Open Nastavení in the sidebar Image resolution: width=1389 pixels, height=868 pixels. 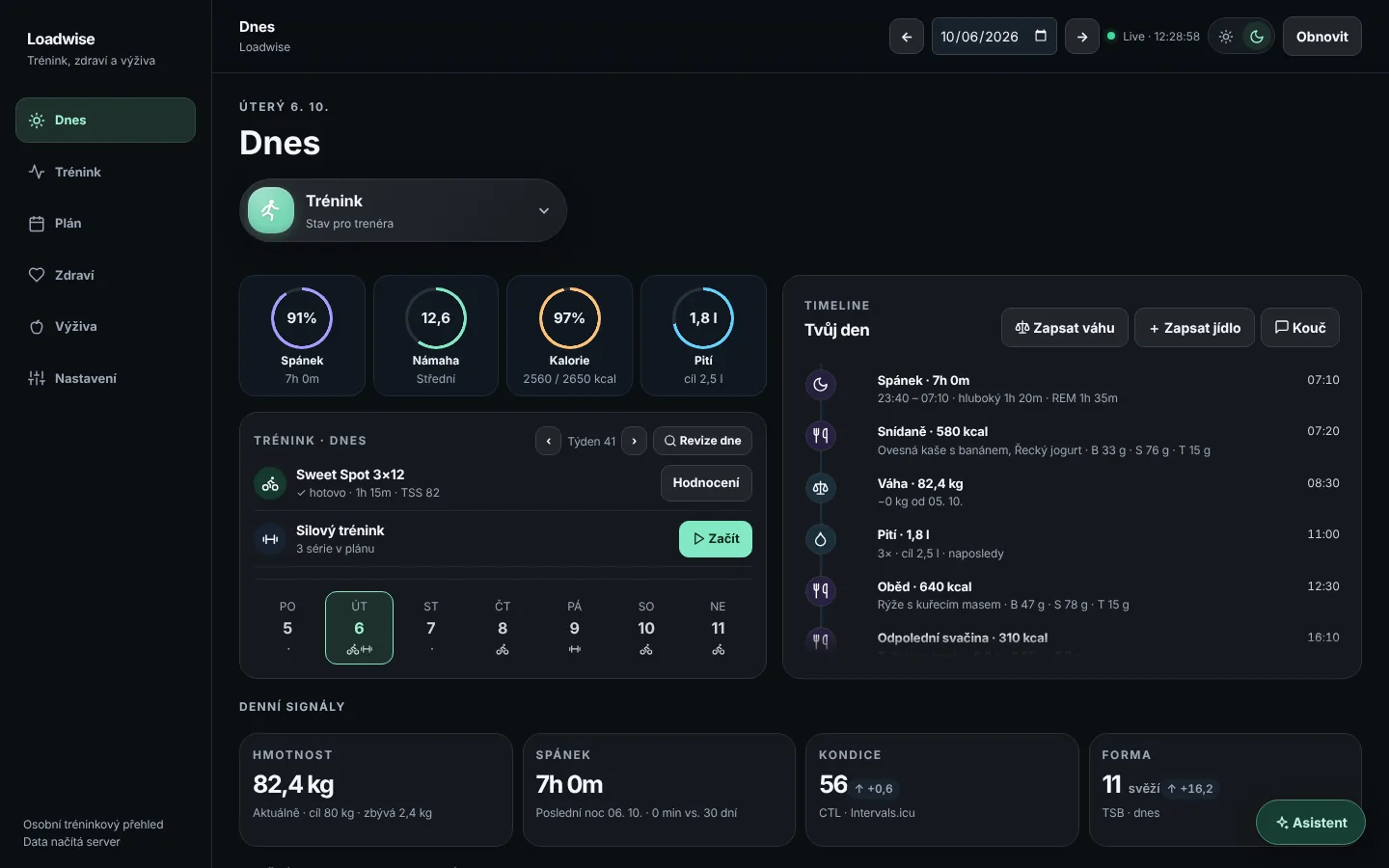(x=105, y=378)
